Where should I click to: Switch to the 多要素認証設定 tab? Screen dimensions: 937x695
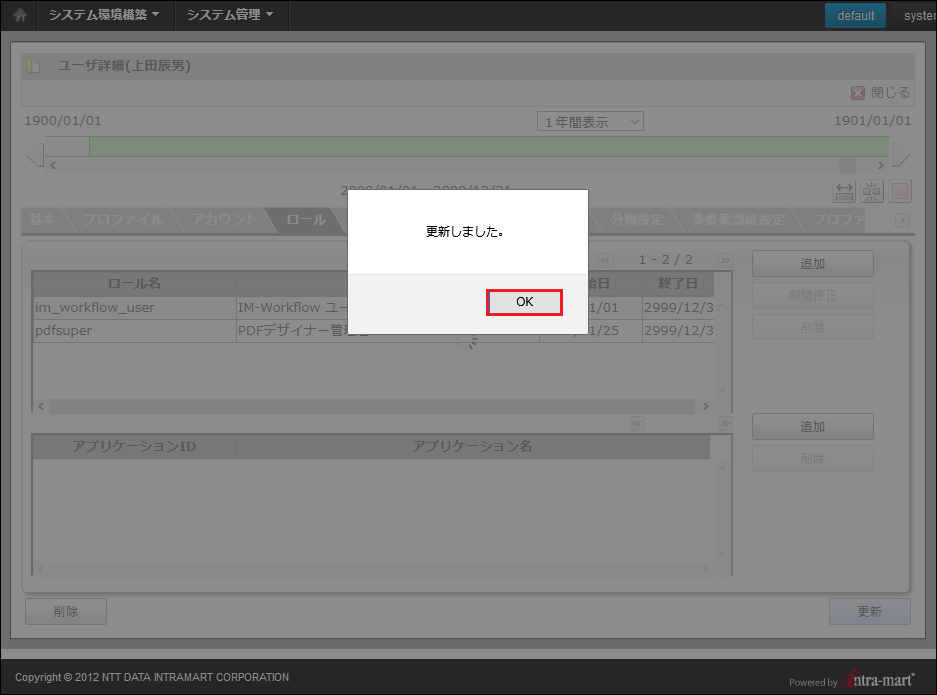[738, 219]
